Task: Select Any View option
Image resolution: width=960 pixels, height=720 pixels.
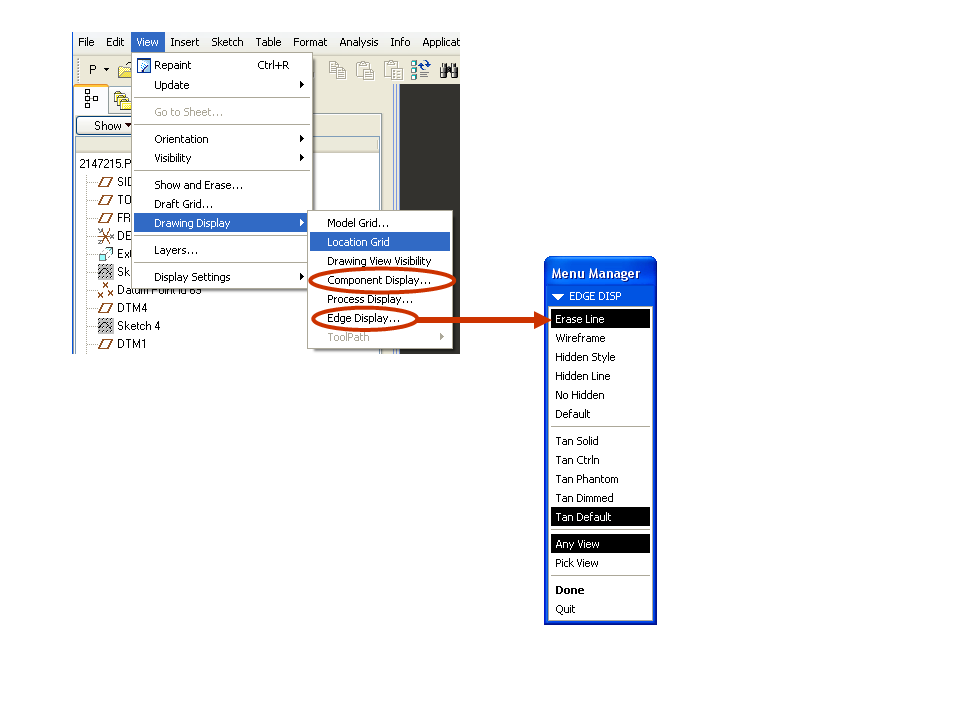Action: click(600, 544)
